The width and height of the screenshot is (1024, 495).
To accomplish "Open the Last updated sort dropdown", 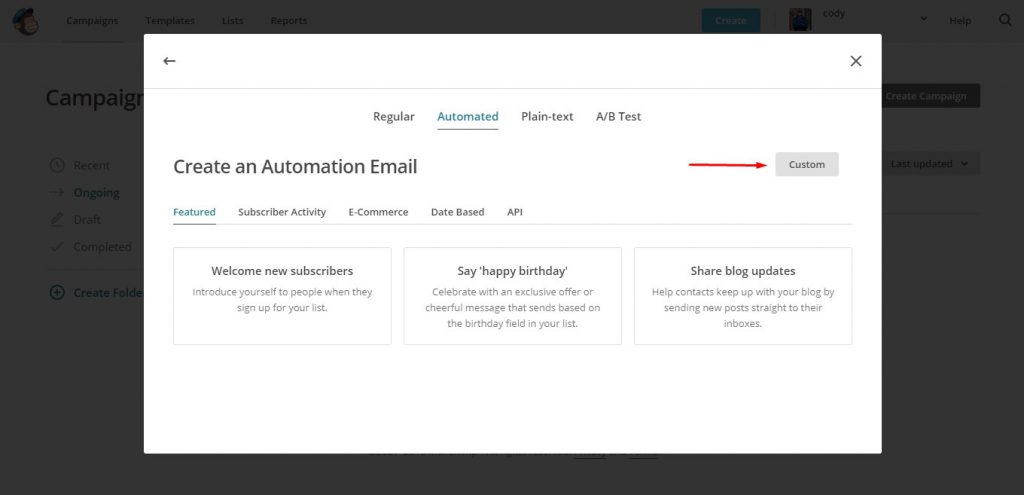I will [929, 164].
